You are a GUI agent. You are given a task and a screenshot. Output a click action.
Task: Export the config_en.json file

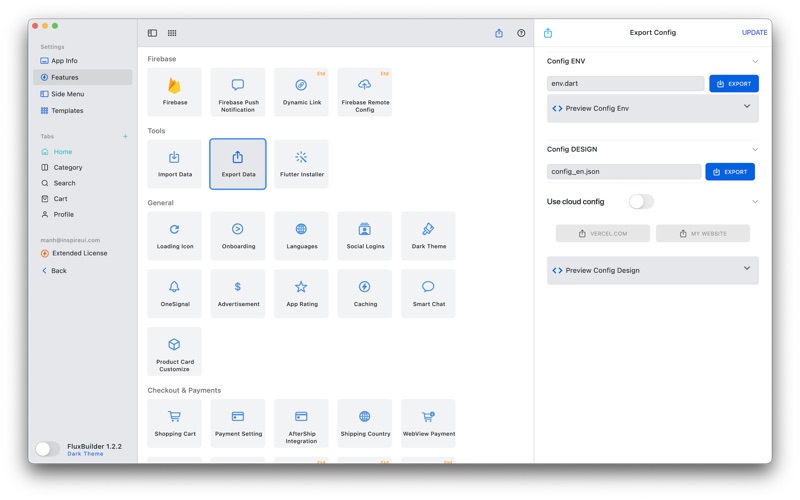tap(730, 172)
